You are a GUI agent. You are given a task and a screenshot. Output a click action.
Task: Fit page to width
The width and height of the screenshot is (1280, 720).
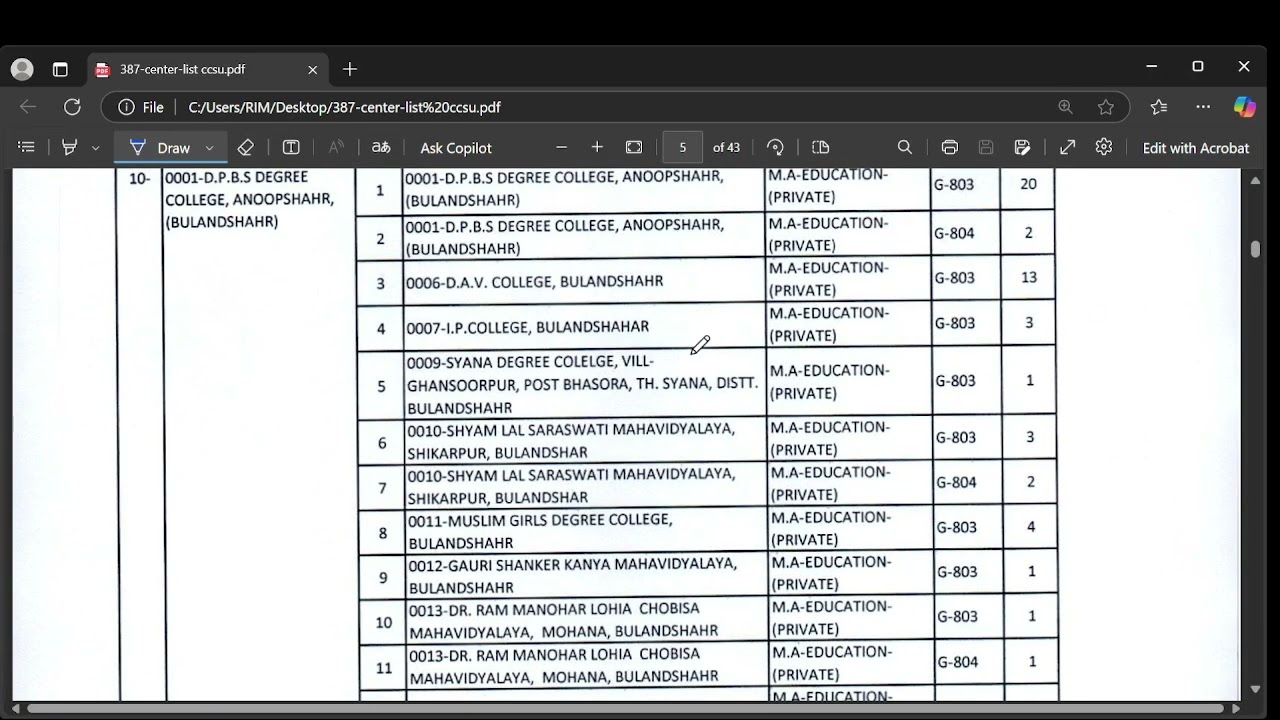[x=634, y=147]
